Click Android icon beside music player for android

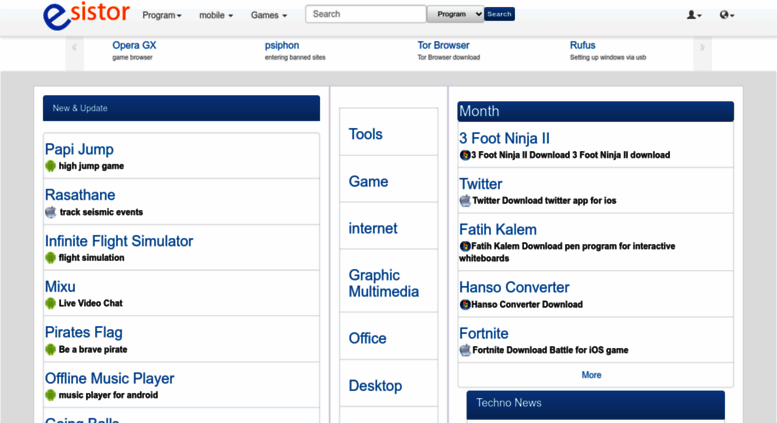click(51, 395)
